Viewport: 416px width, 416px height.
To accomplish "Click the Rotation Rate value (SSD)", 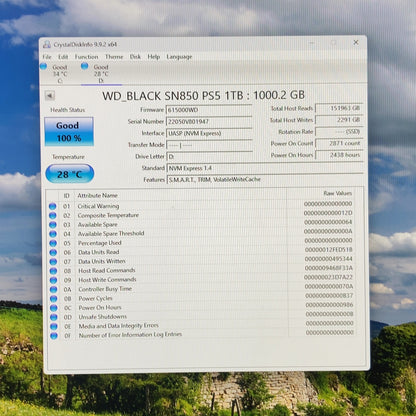I will click(x=339, y=132).
